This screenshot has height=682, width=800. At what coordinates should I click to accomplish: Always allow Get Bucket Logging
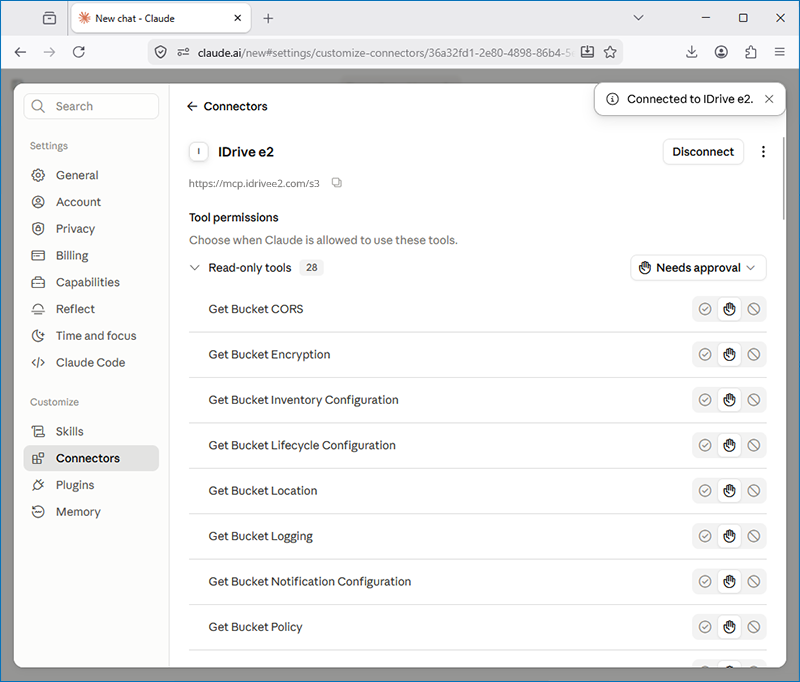pos(705,536)
